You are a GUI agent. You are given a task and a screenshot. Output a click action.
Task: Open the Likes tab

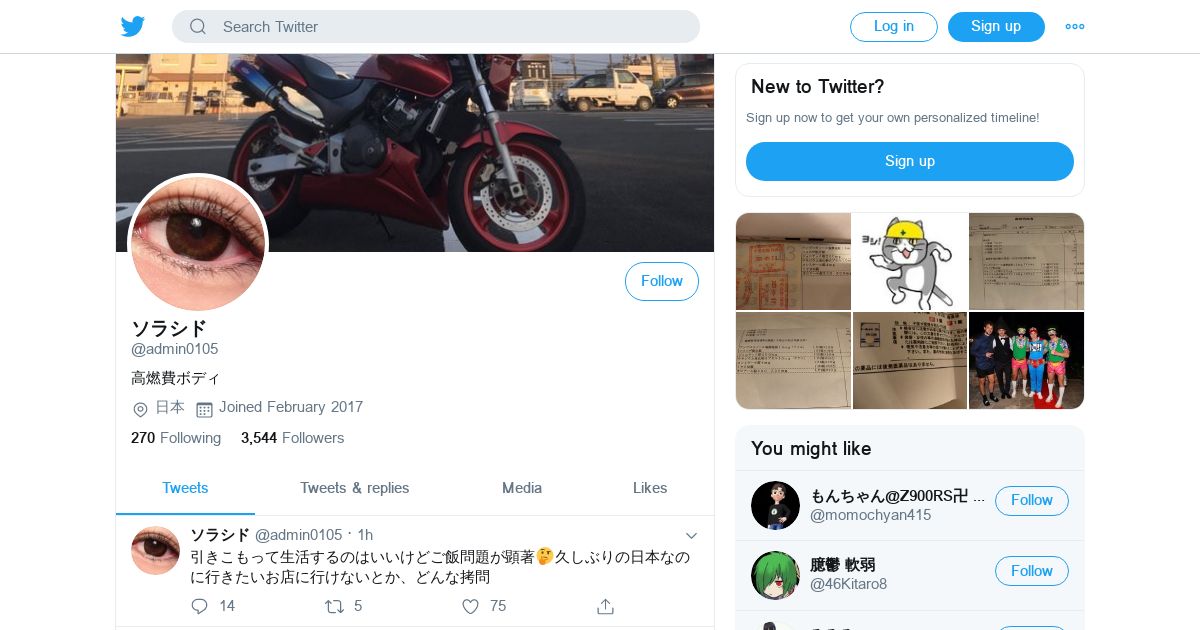(x=650, y=488)
